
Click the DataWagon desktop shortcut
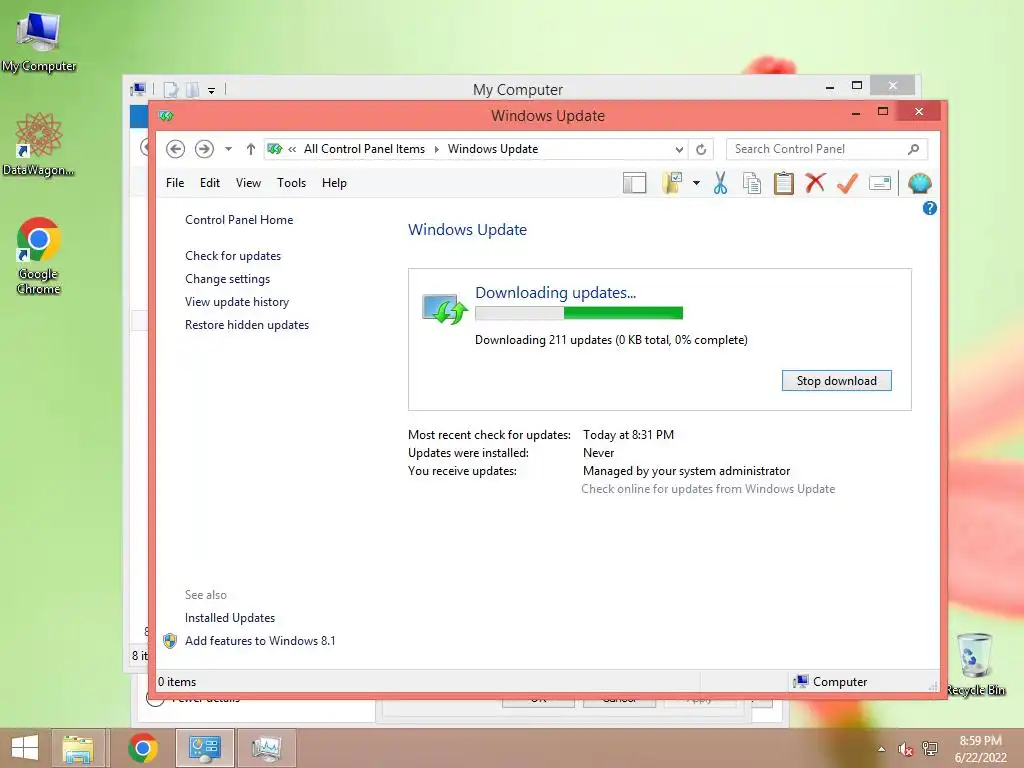point(39,144)
